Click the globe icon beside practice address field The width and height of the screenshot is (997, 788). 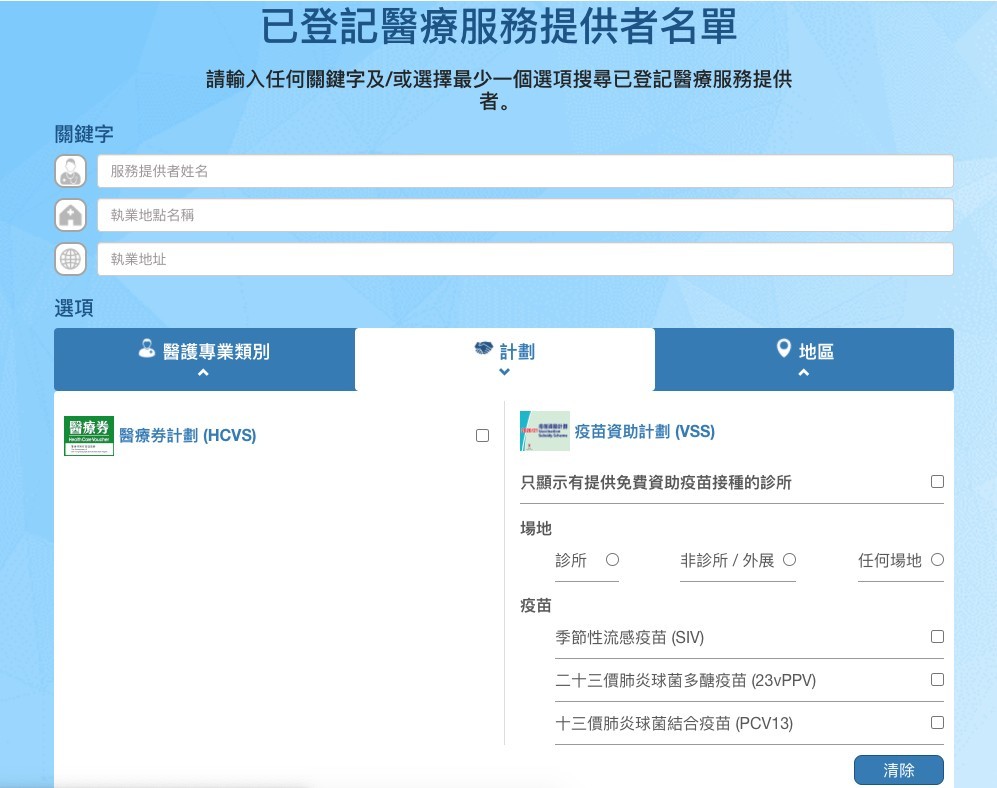(70, 259)
